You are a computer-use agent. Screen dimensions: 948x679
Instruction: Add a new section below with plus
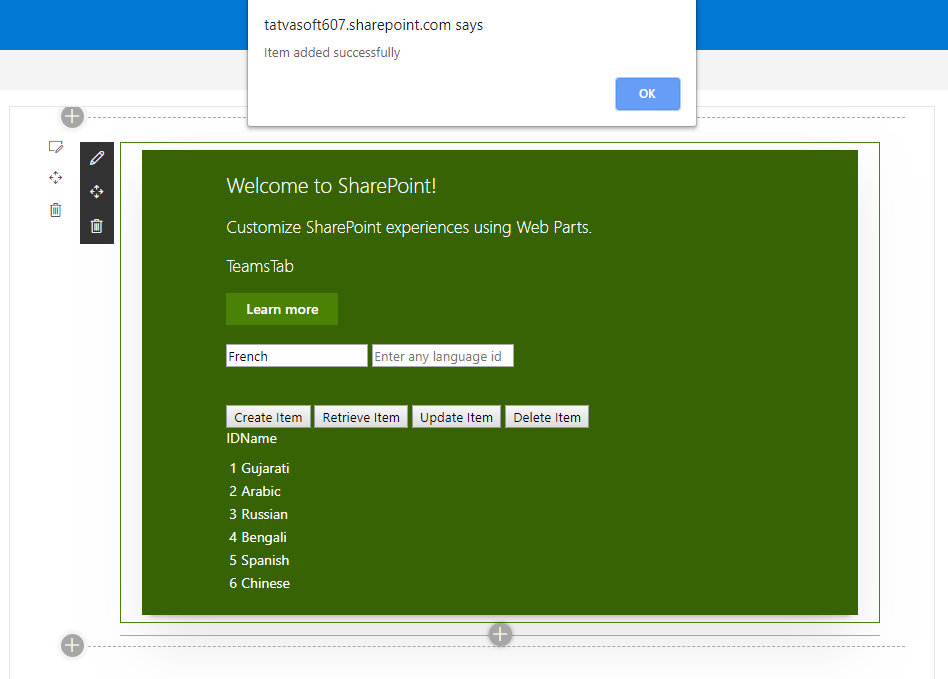pos(72,645)
